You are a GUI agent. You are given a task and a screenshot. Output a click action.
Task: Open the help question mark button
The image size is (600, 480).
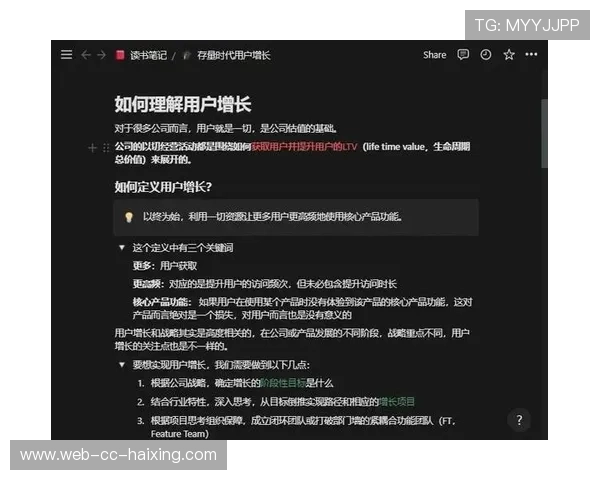tap(519, 420)
